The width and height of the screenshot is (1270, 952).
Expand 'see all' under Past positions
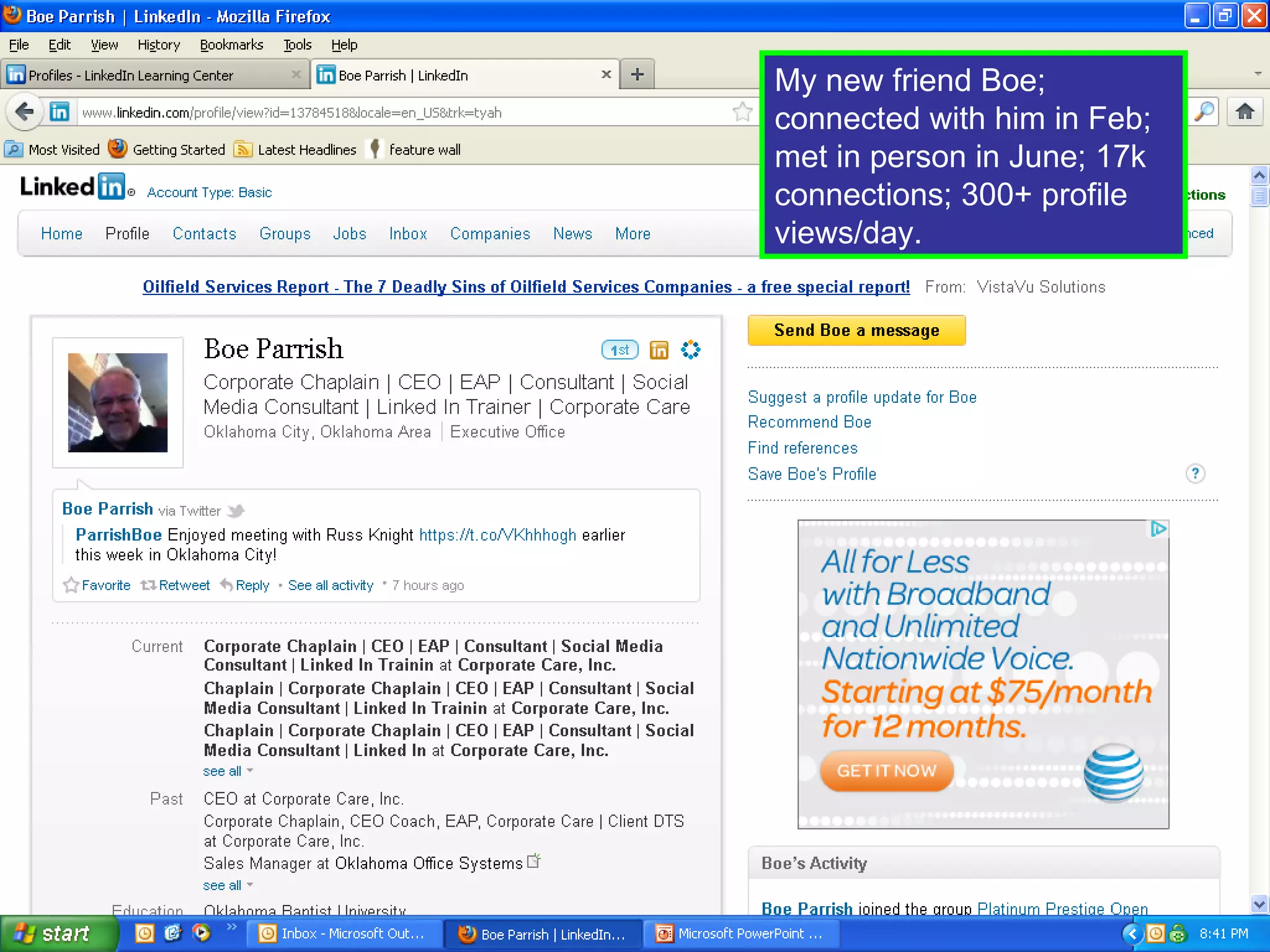228,885
